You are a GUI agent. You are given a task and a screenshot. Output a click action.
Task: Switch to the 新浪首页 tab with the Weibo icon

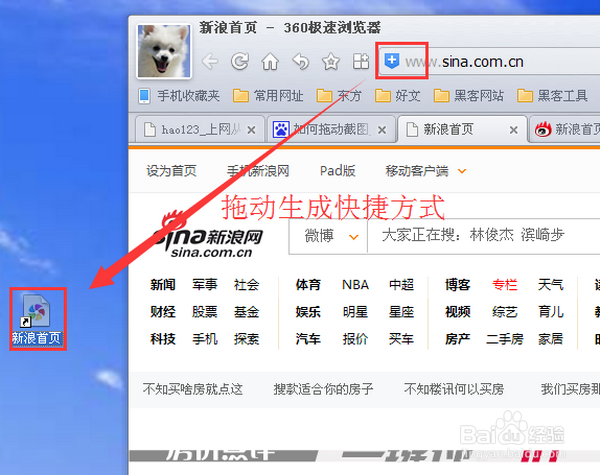[x=566, y=130]
